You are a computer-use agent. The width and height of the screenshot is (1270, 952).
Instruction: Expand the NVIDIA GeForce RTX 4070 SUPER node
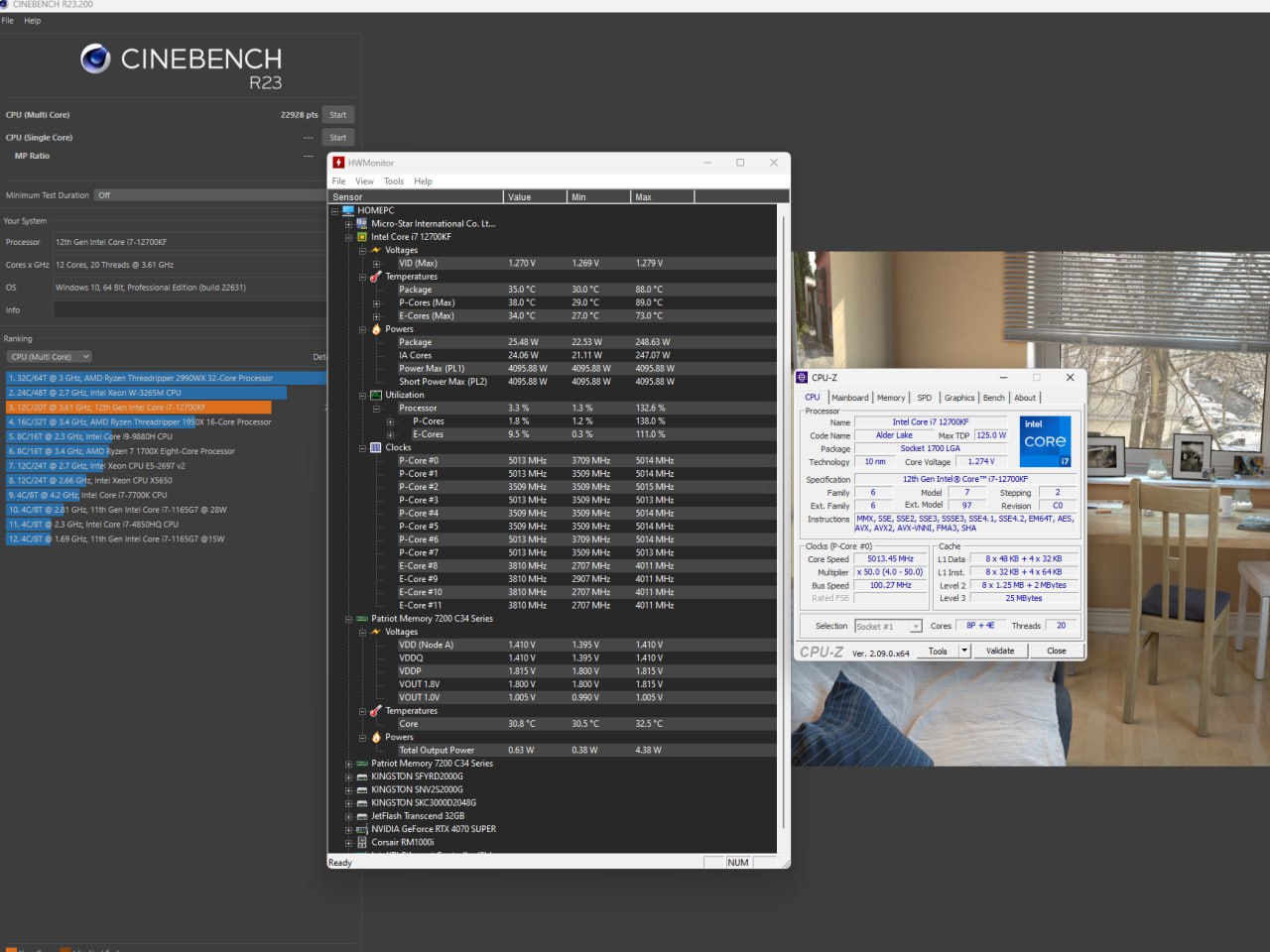coord(348,830)
